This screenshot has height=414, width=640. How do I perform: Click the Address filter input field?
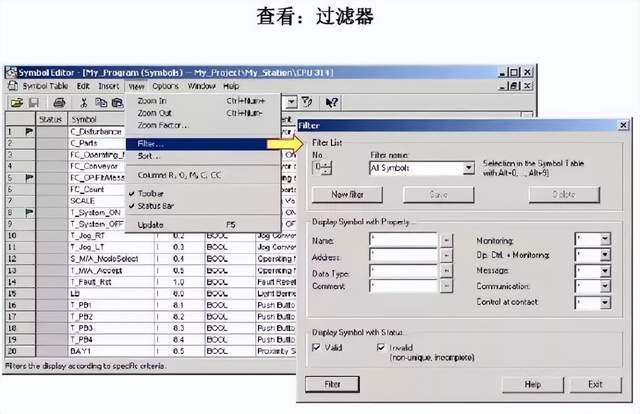tap(403, 256)
